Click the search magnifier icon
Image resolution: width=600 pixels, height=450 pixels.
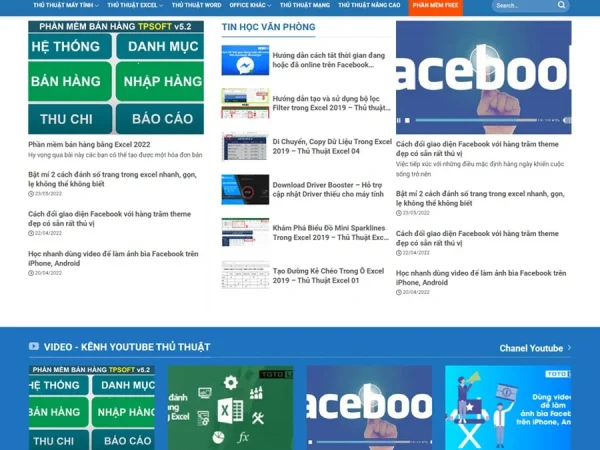click(x=561, y=5)
